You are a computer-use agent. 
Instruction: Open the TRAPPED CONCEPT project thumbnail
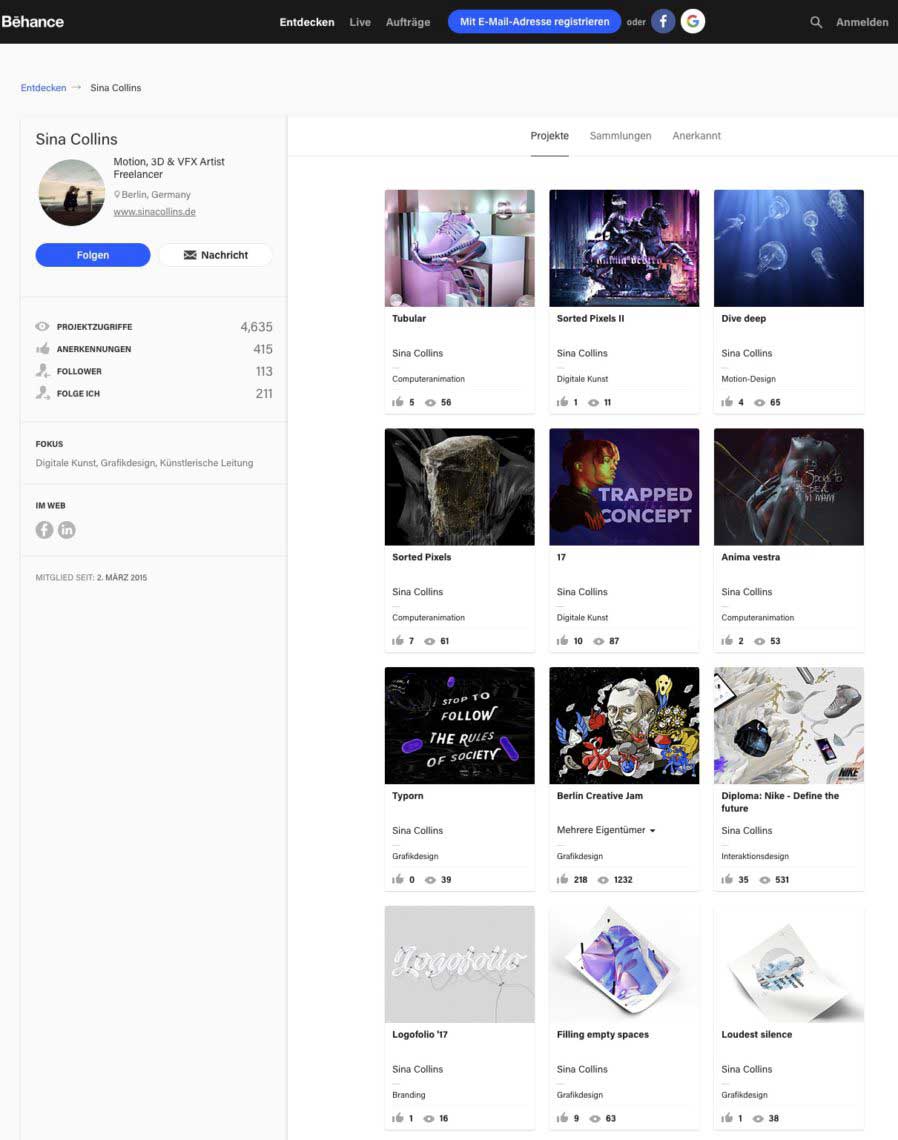624,486
